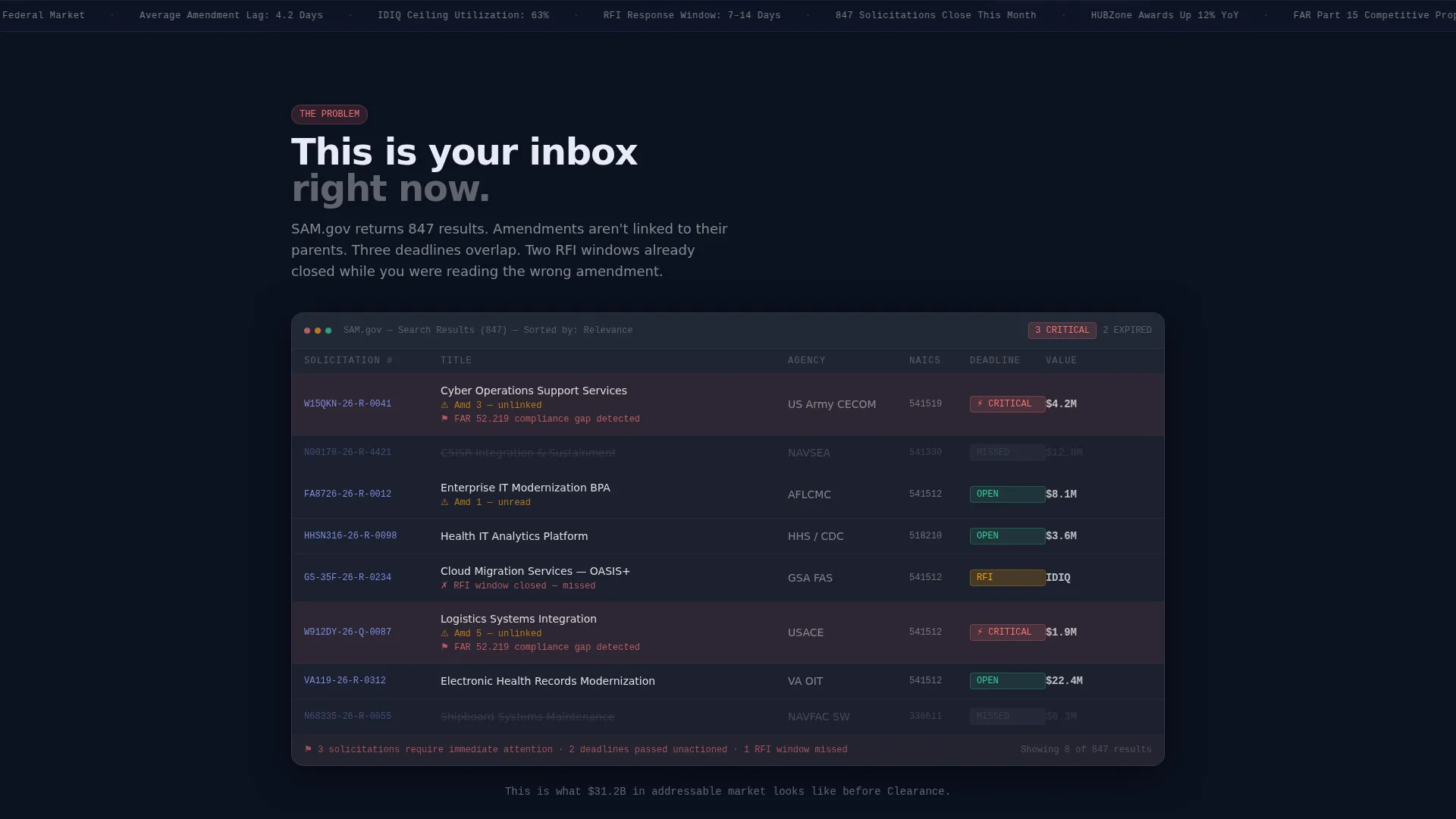Select the 'Logistics Systems Integration' title

point(519,619)
